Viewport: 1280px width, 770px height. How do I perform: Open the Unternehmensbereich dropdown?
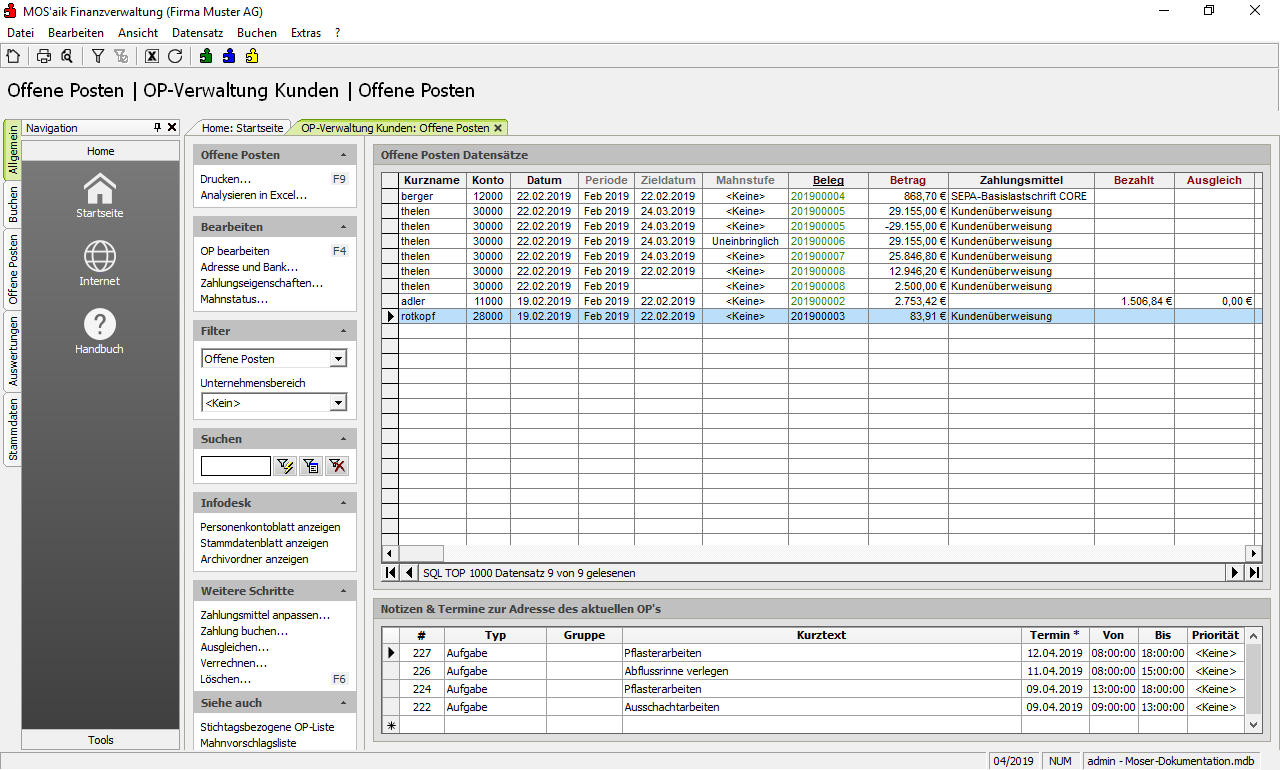pyautogui.click(x=338, y=403)
